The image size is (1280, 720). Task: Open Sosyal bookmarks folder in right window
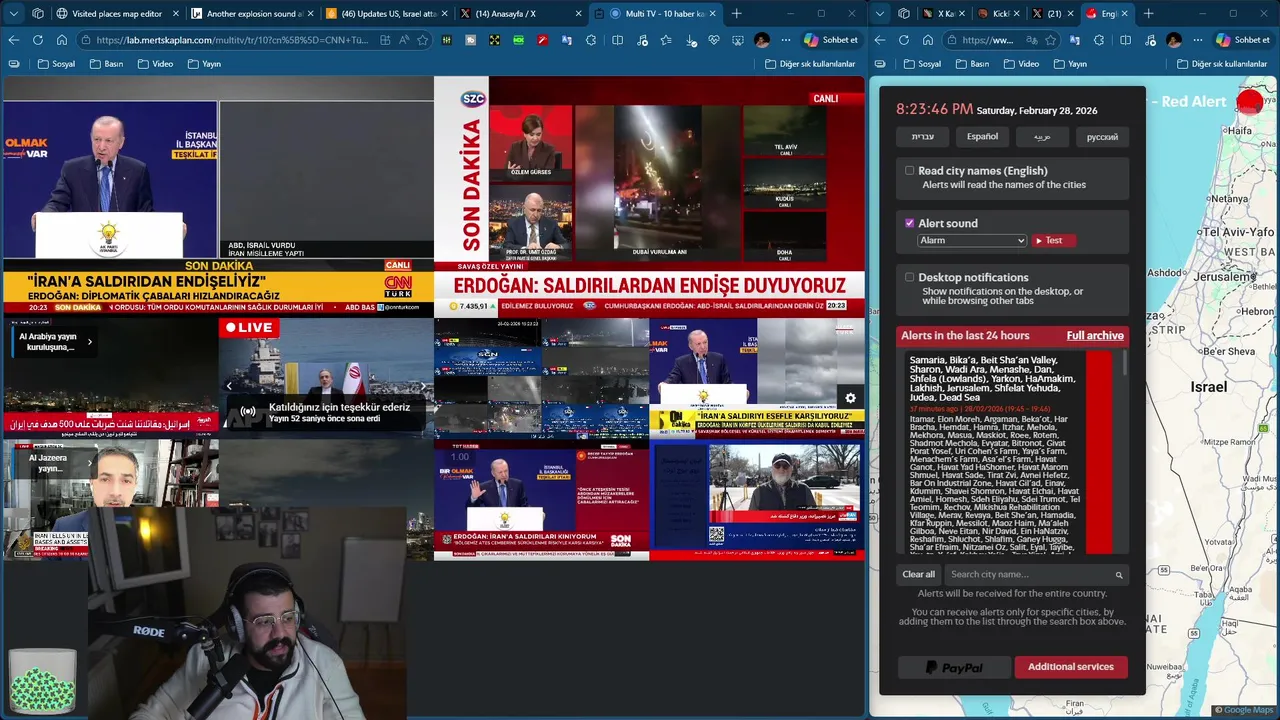pyautogui.click(x=921, y=64)
